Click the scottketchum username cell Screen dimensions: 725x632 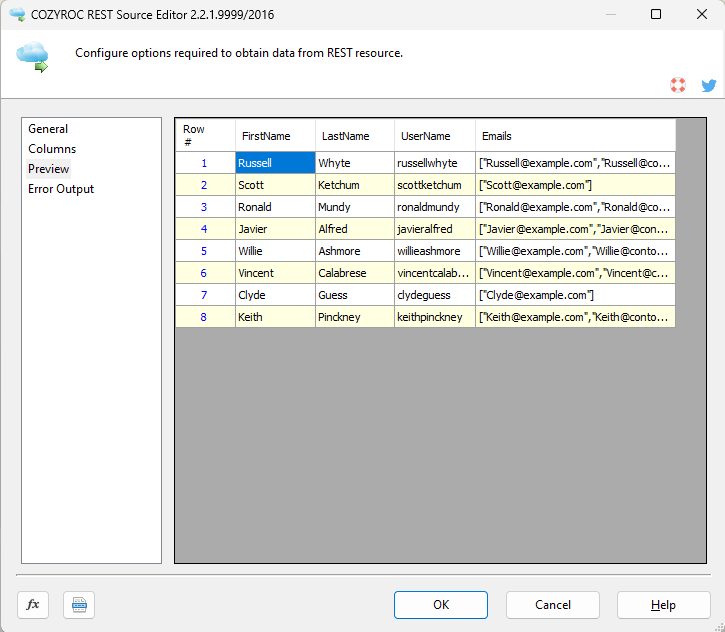point(435,185)
